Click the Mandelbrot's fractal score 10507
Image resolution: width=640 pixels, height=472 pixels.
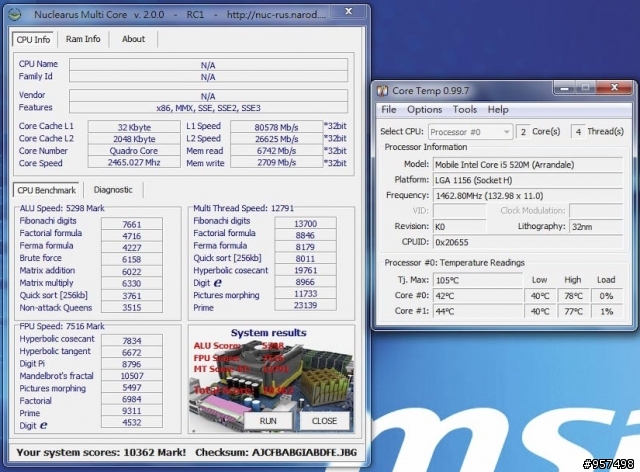tap(132, 376)
